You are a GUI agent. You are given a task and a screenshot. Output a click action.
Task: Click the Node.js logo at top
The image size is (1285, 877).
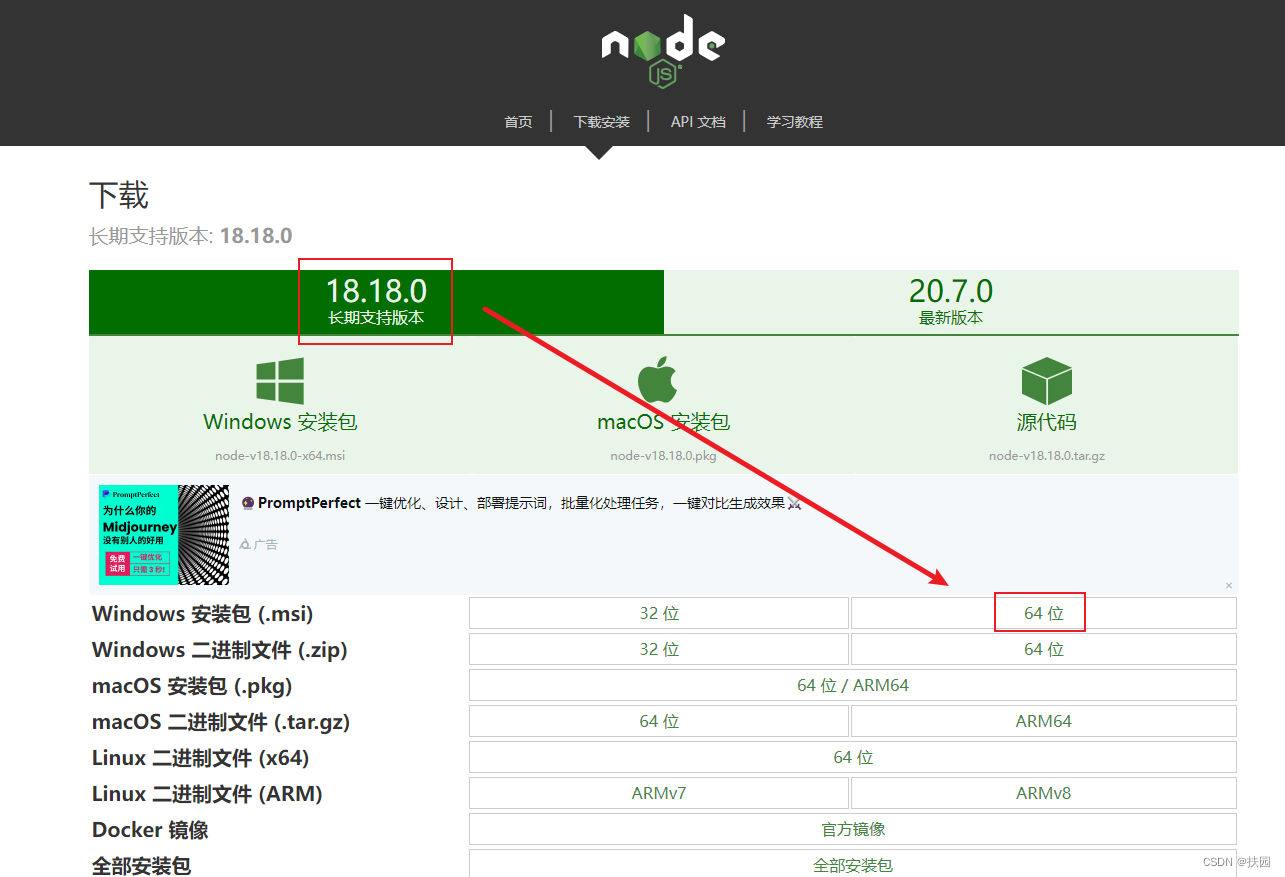pyautogui.click(x=663, y=50)
